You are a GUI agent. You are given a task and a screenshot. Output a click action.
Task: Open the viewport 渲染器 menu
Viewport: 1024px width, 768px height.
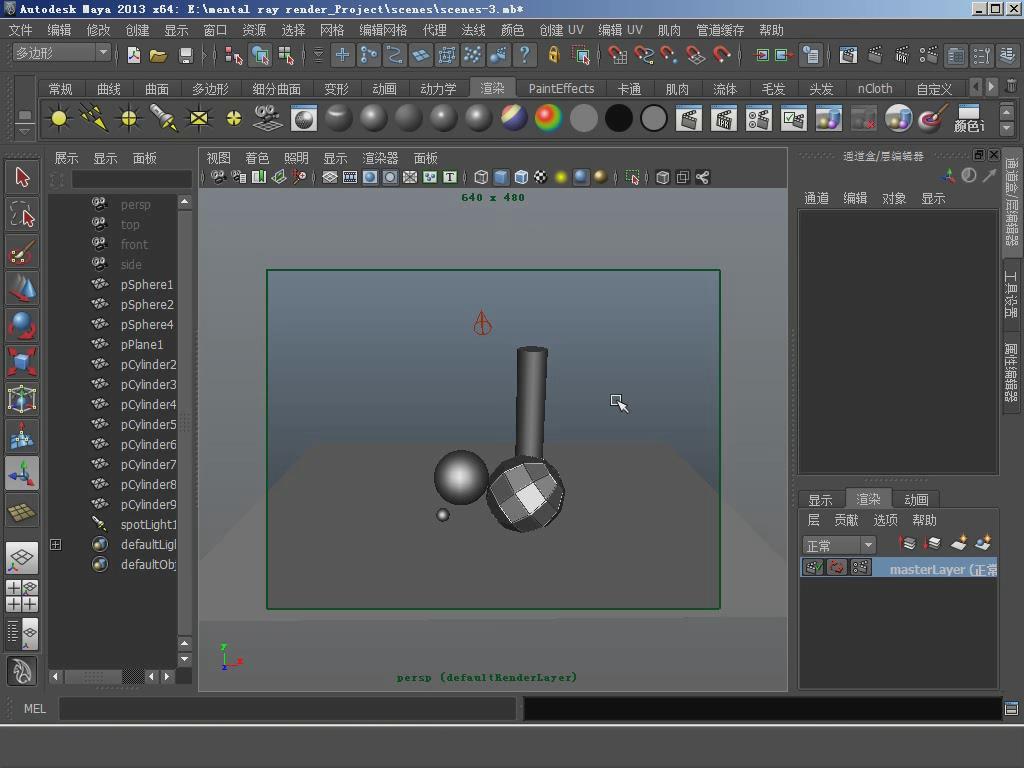pos(380,158)
